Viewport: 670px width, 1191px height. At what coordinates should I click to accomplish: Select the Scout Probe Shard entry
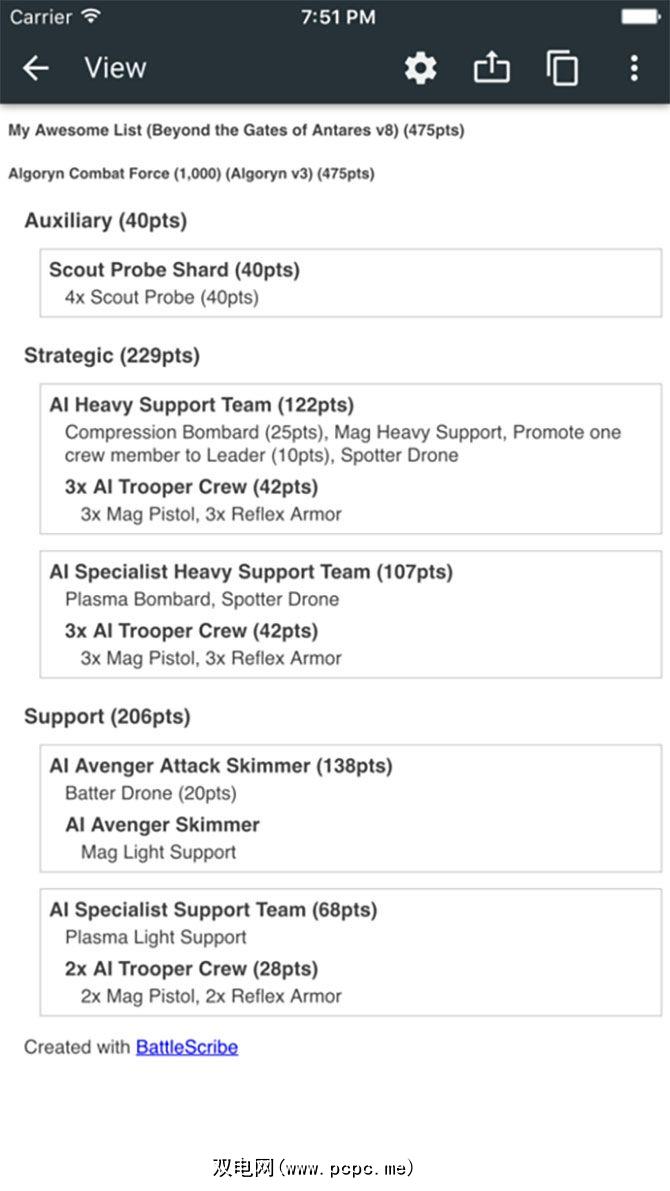click(174, 270)
